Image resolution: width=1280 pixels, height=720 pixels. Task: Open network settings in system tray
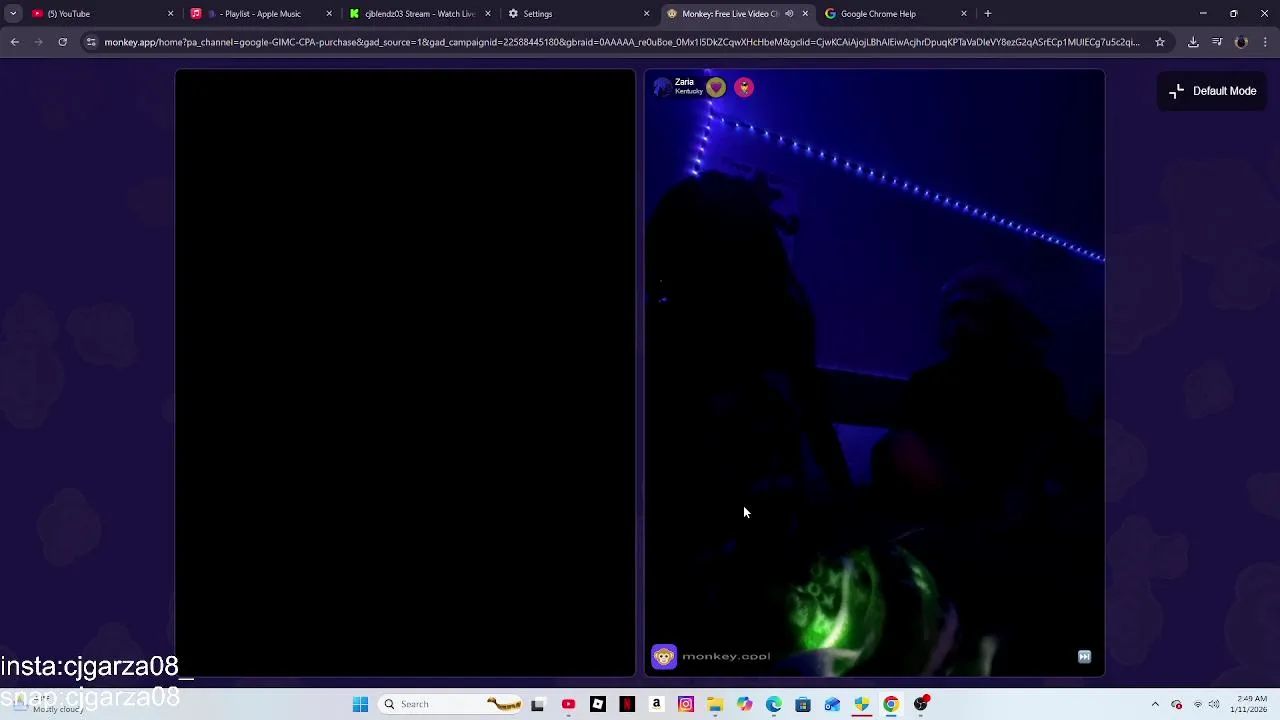click(1198, 704)
